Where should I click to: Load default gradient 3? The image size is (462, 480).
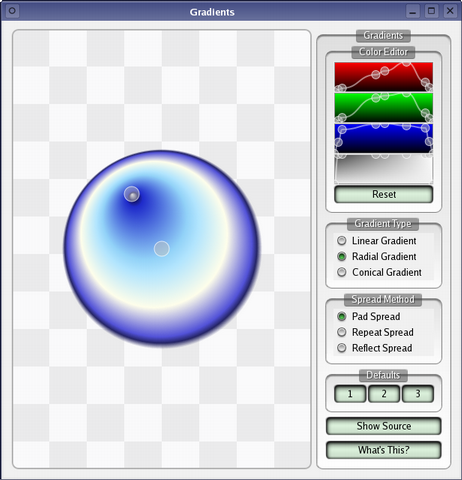pos(418,394)
